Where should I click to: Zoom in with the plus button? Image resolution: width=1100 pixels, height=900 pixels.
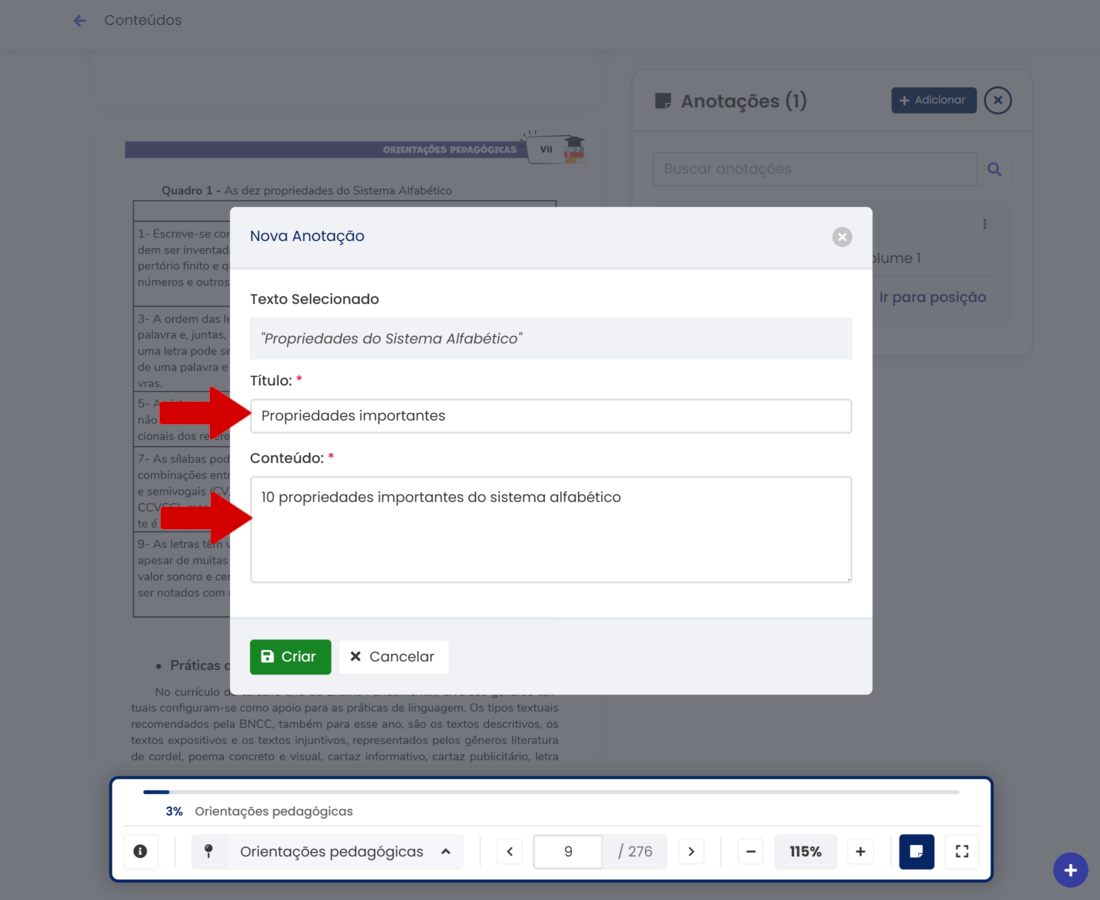click(x=860, y=851)
